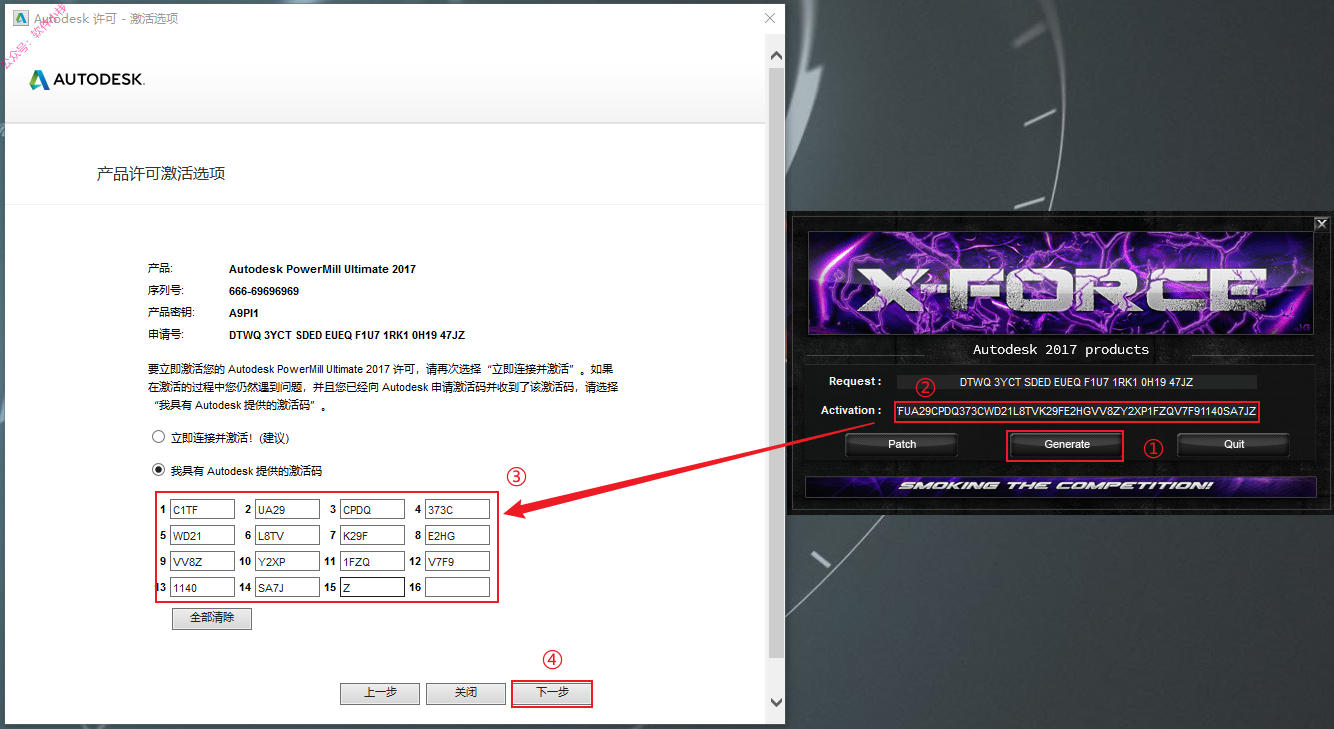Click activation code field 14 containing SA7J
The image size is (1334, 729).
tap(287, 587)
